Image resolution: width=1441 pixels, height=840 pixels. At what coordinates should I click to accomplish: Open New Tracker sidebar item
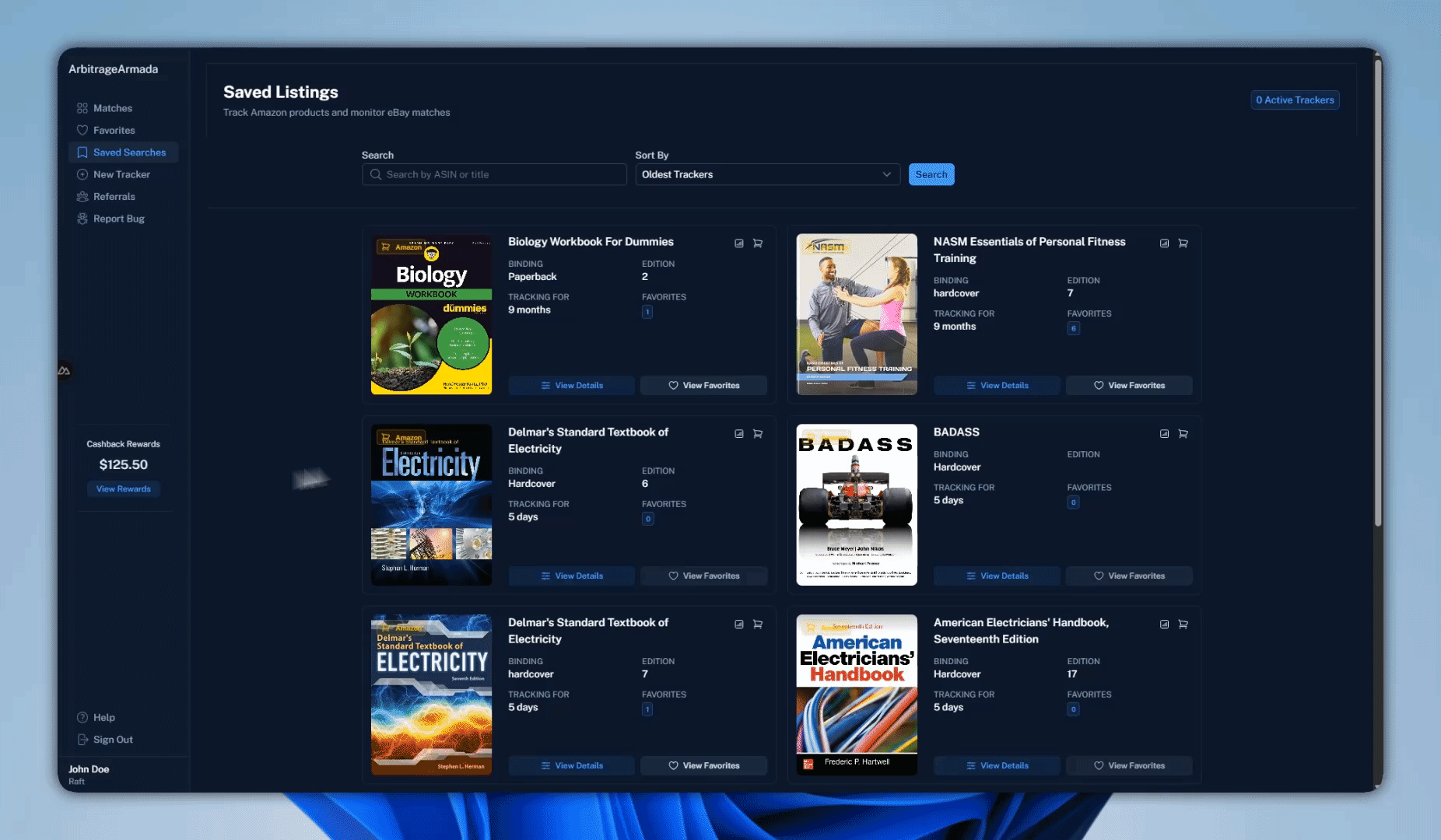tap(123, 174)
